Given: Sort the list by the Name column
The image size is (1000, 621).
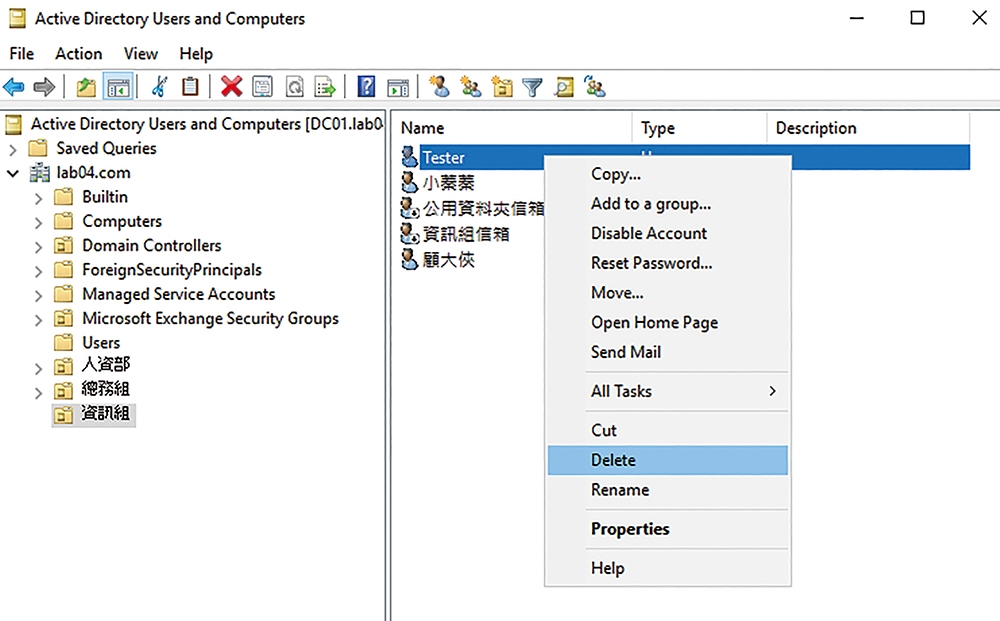Looking at the screenshot, I should tap(512, 128).
